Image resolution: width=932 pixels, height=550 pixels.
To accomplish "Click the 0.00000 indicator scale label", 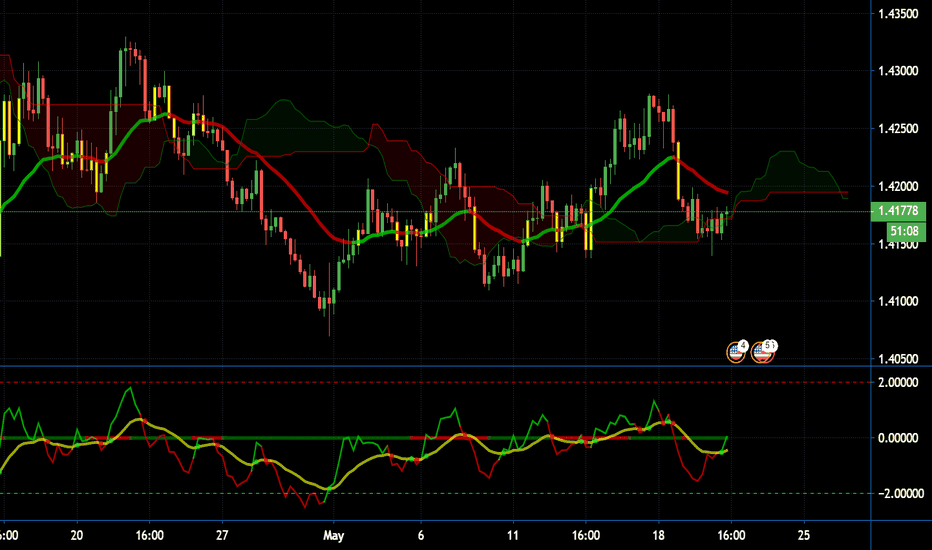I will click(x=898, y=438).
